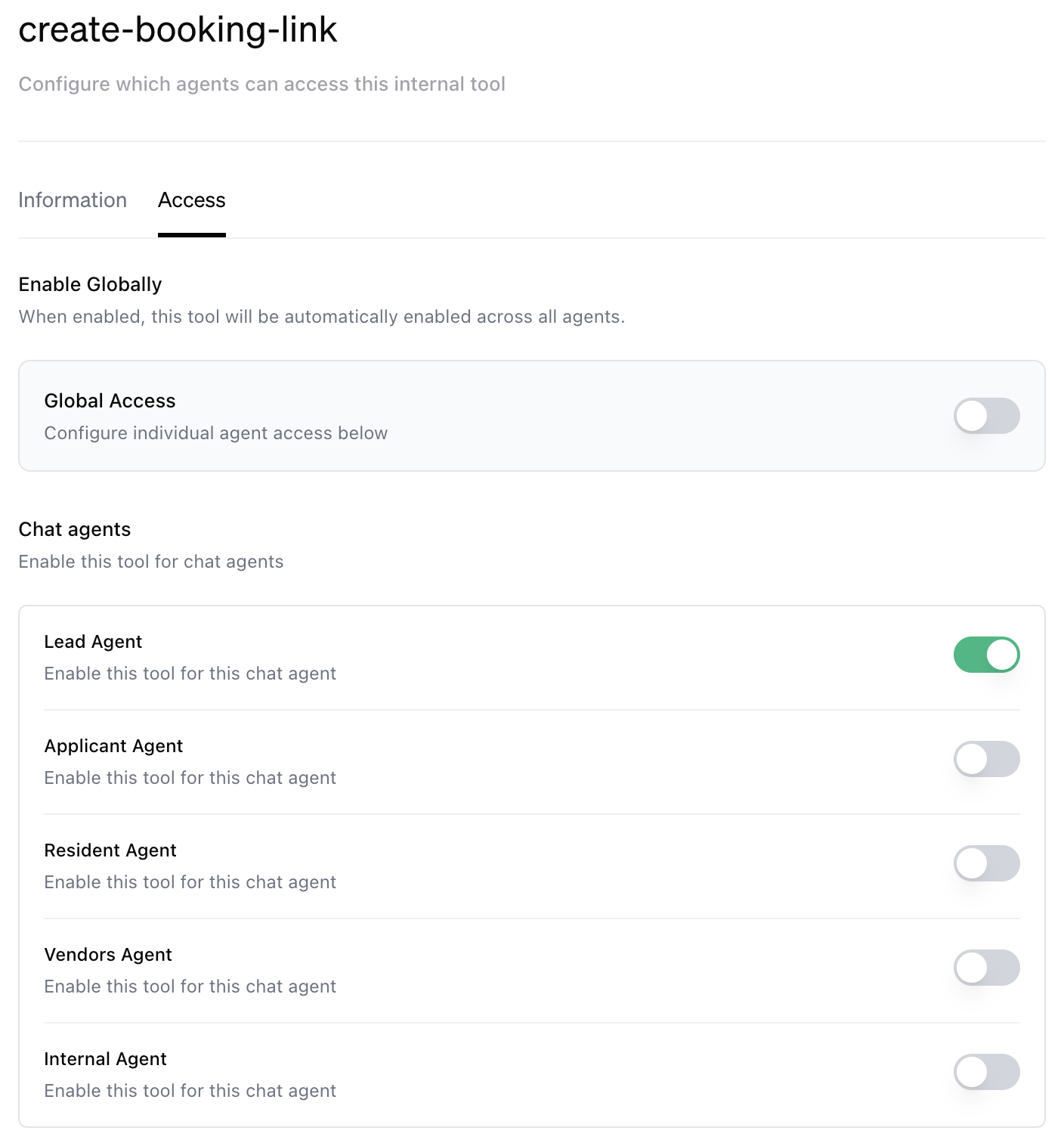
Task: Click "Configure individual agent access below" text
Action: point(215,433)
